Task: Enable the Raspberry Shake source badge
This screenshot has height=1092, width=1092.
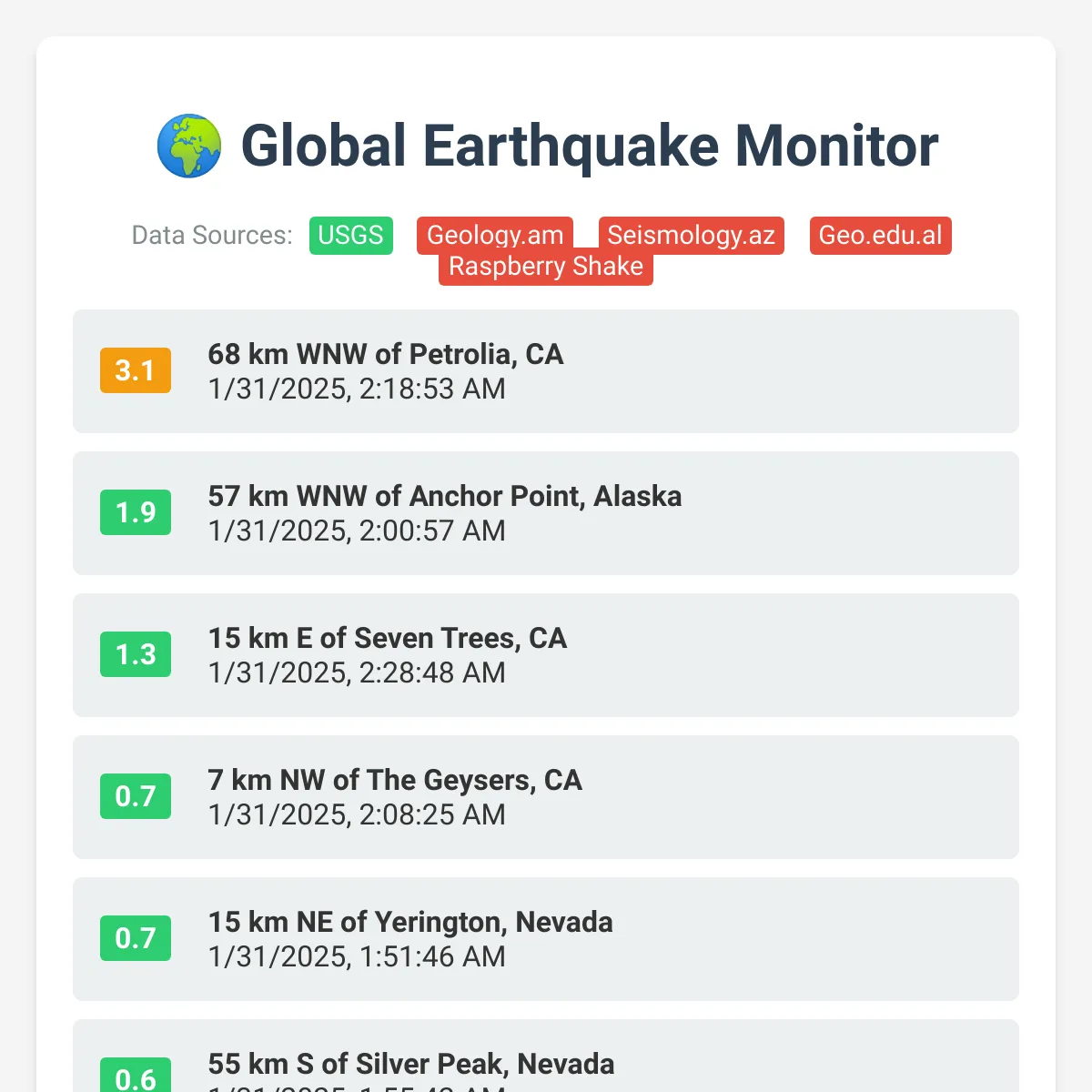Action: tap(546, 267)
